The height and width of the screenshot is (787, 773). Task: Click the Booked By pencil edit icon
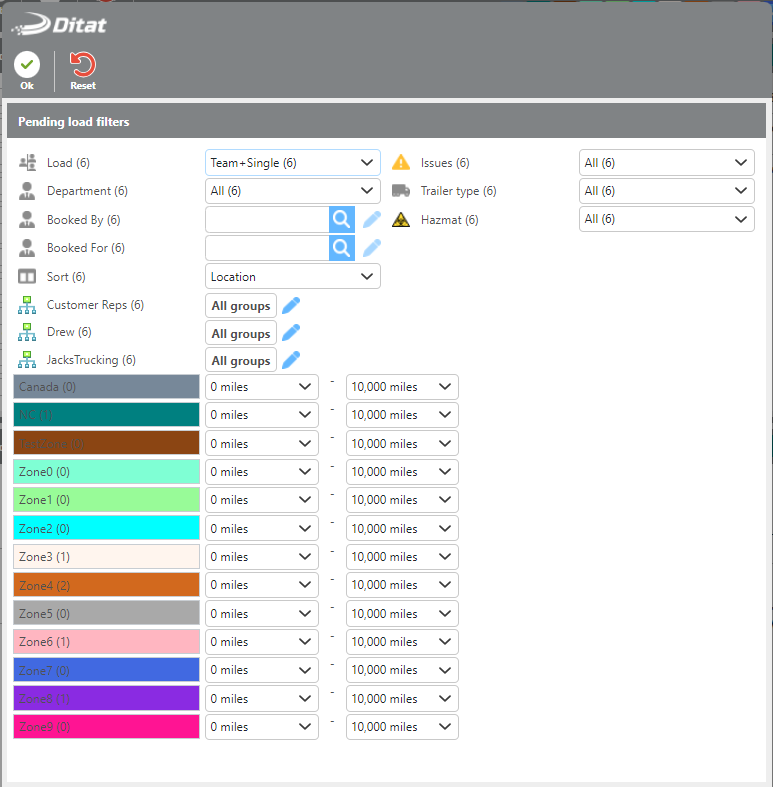tap(372, 220)
